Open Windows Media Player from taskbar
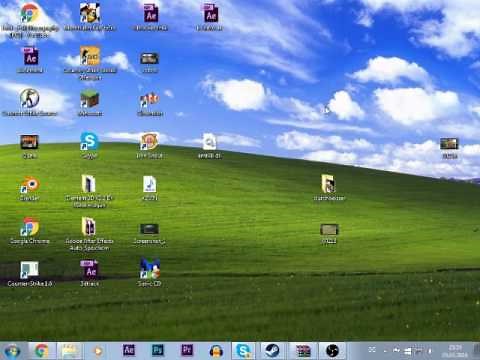 click(x=98, y=351)
